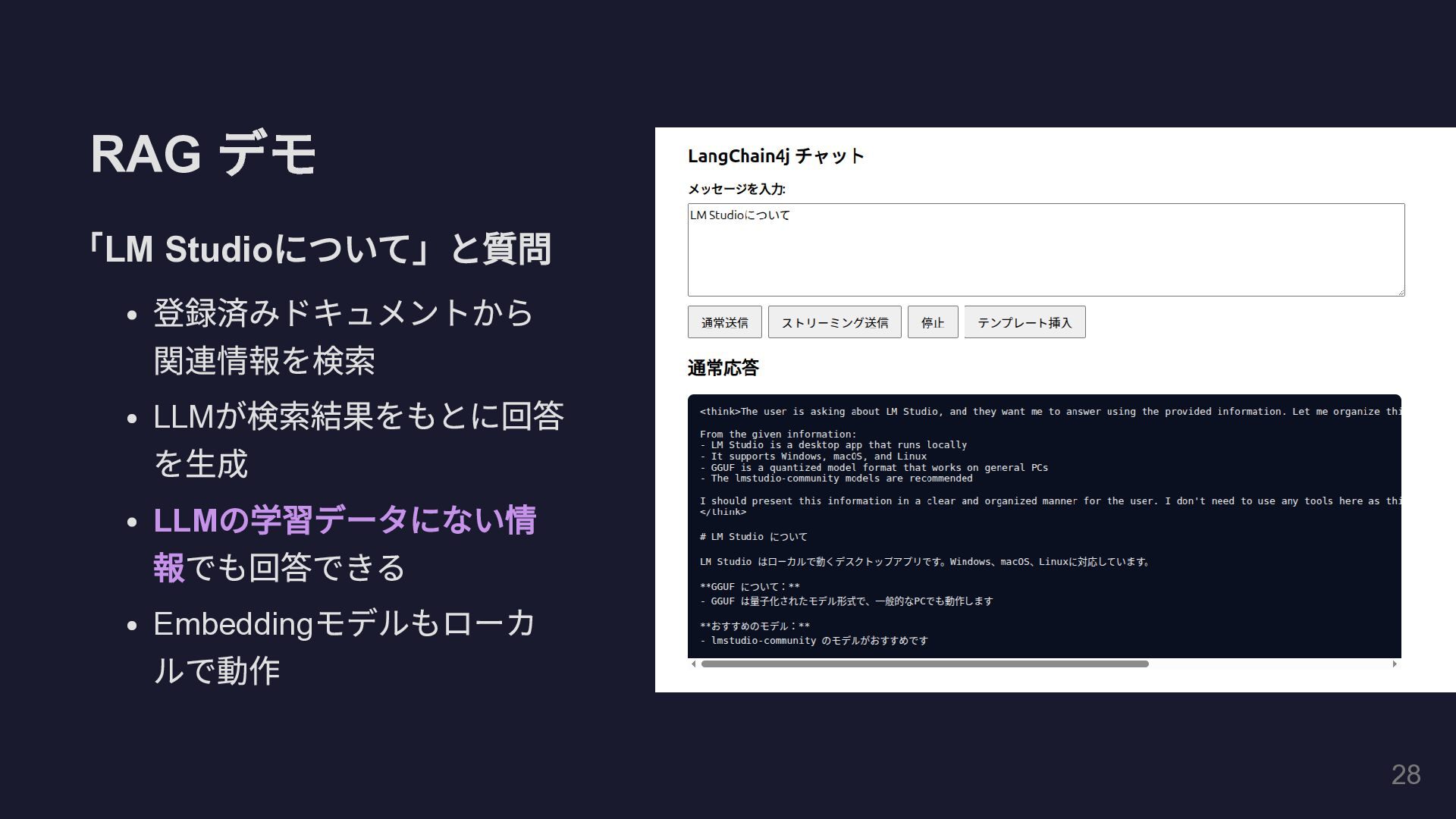Click the '# LM Studio について' line in output
The image size is (1456, 819).
click(753, 537)
